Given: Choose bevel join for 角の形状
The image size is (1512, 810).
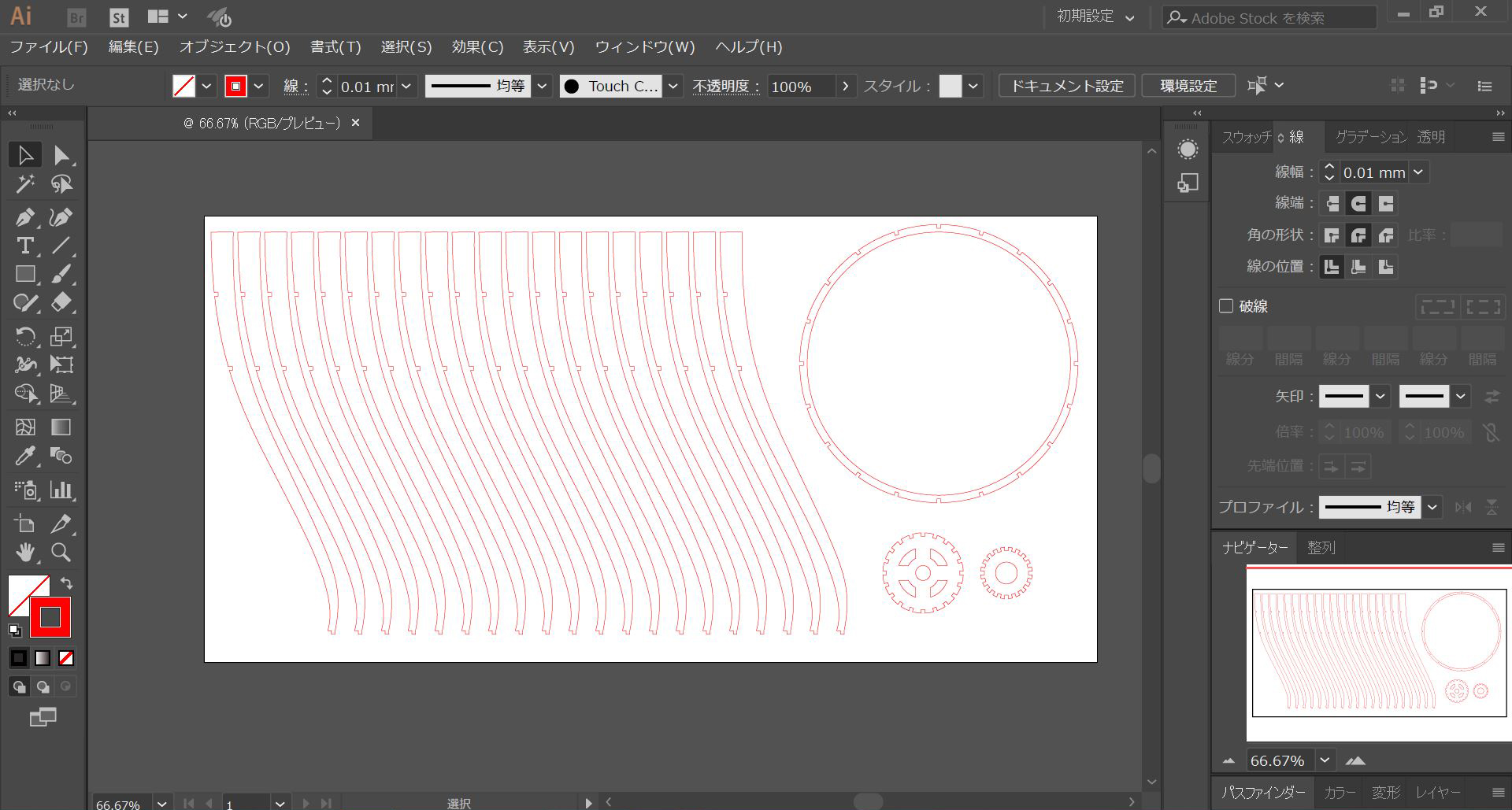Looking at the screenshot, I should [x=1386, y=235].
